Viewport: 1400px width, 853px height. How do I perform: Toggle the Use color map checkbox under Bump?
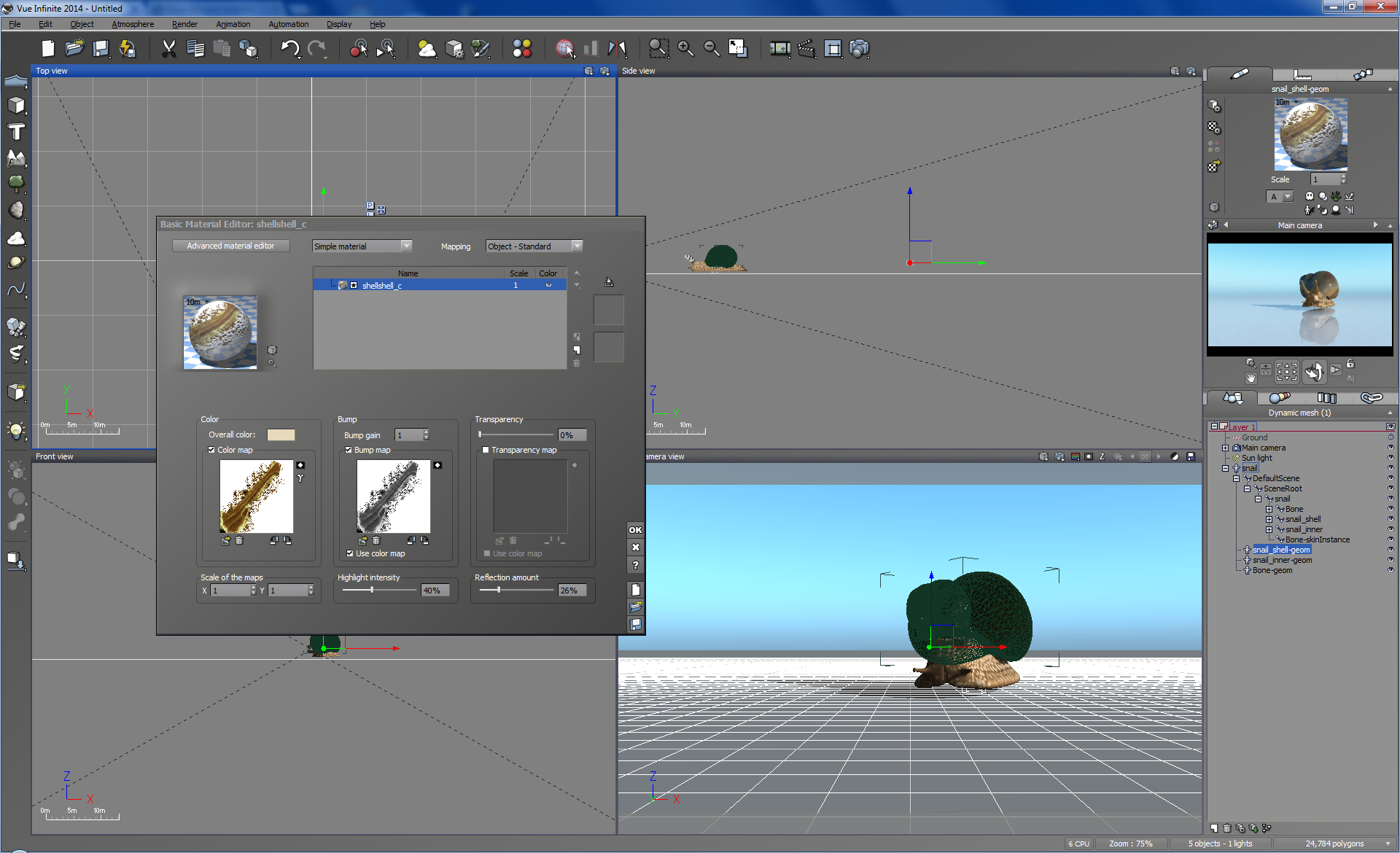[x=350, y=553]
